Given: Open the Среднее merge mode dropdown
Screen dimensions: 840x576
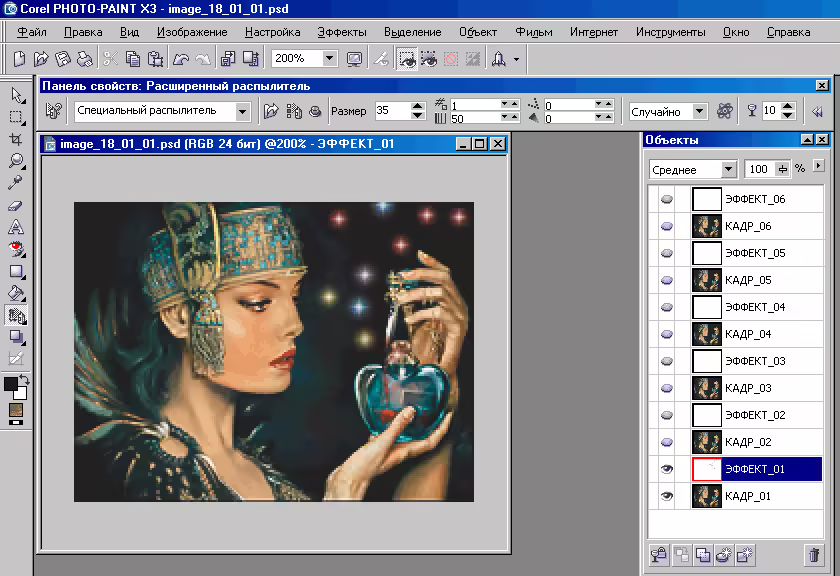Looking at the screenshot, I should tap(728, 169).
